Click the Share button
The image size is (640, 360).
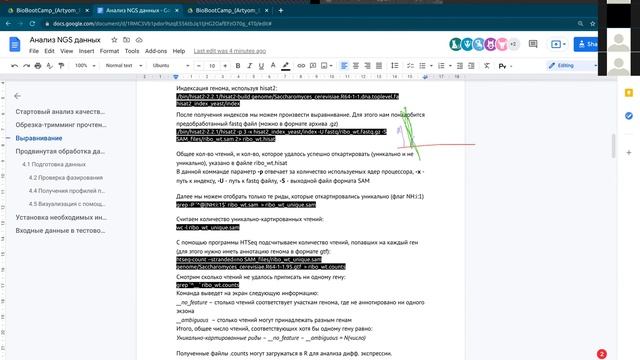tap(586, 44)
